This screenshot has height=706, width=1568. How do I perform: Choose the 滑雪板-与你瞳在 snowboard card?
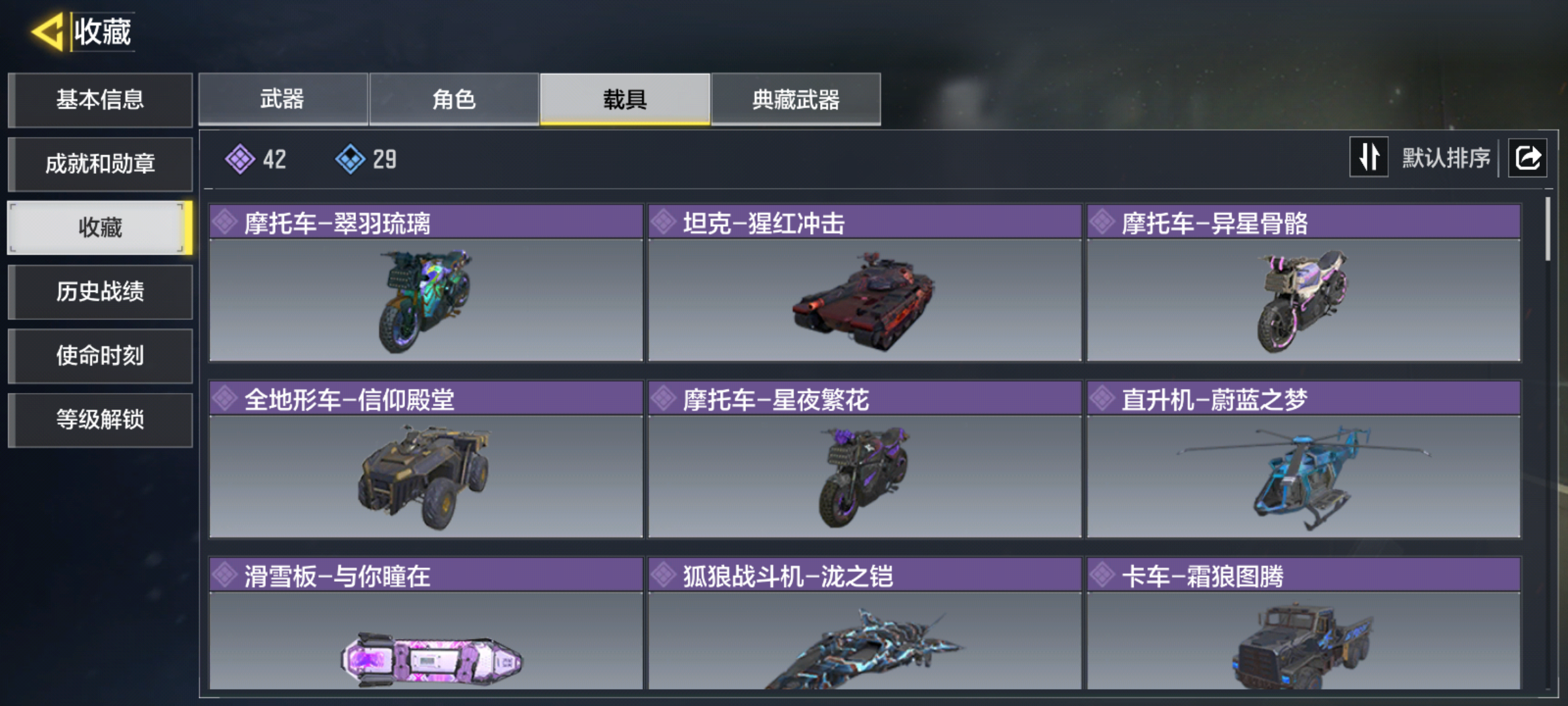[426, 623]
